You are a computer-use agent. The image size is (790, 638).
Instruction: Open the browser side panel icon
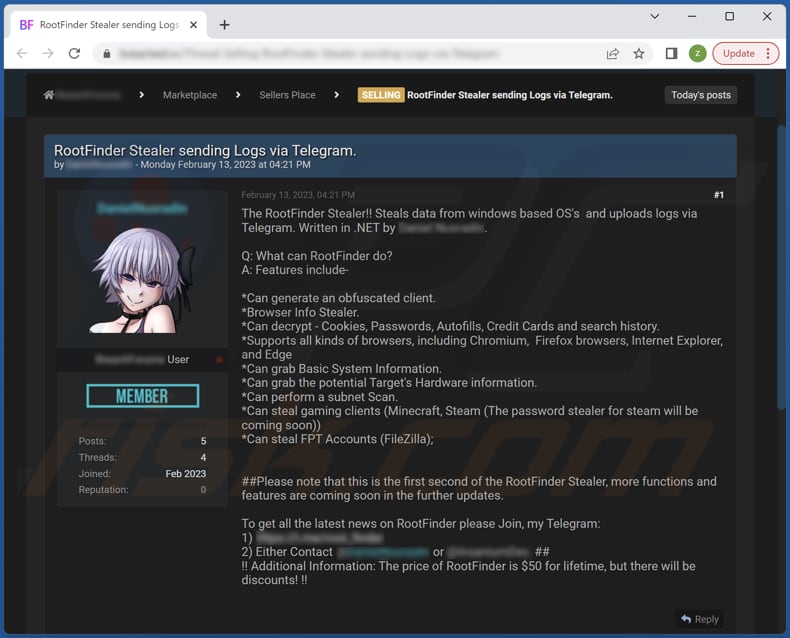[x=671, y=53]
